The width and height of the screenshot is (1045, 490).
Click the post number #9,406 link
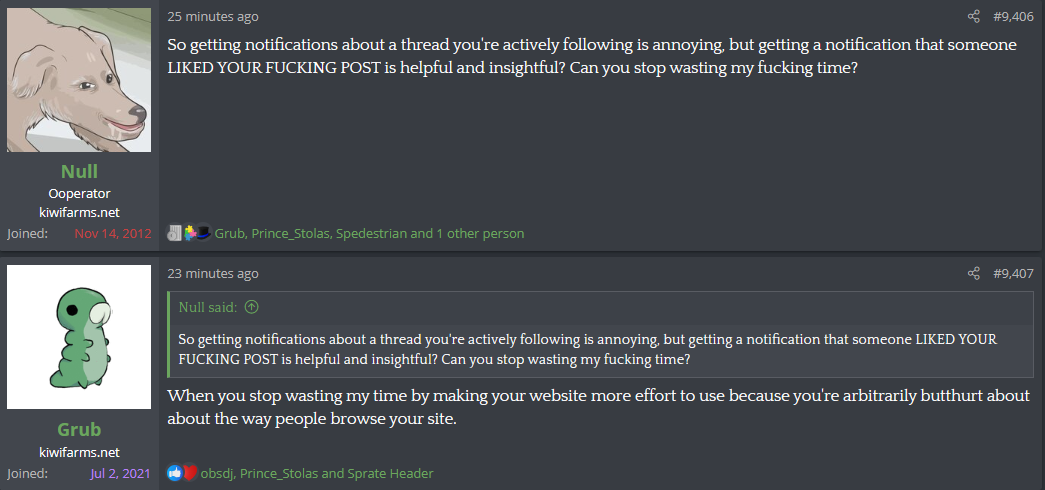pyautogui.click(x=1013, y=16)
